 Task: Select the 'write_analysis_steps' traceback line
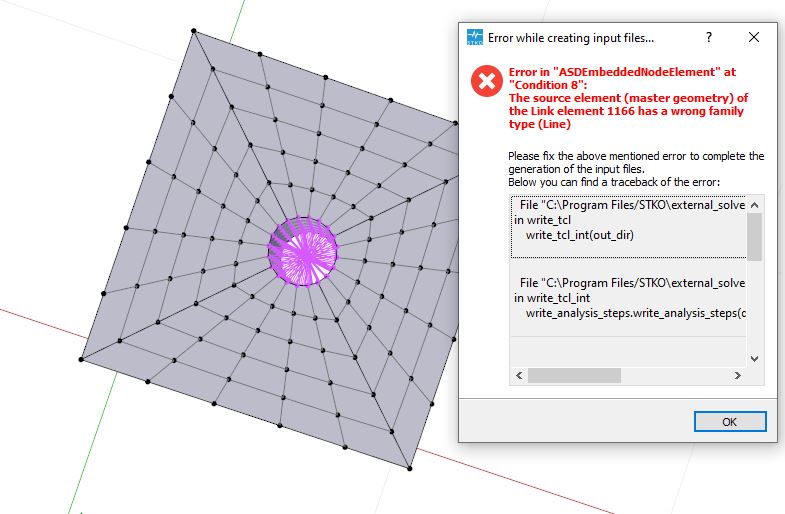(636, 313)
